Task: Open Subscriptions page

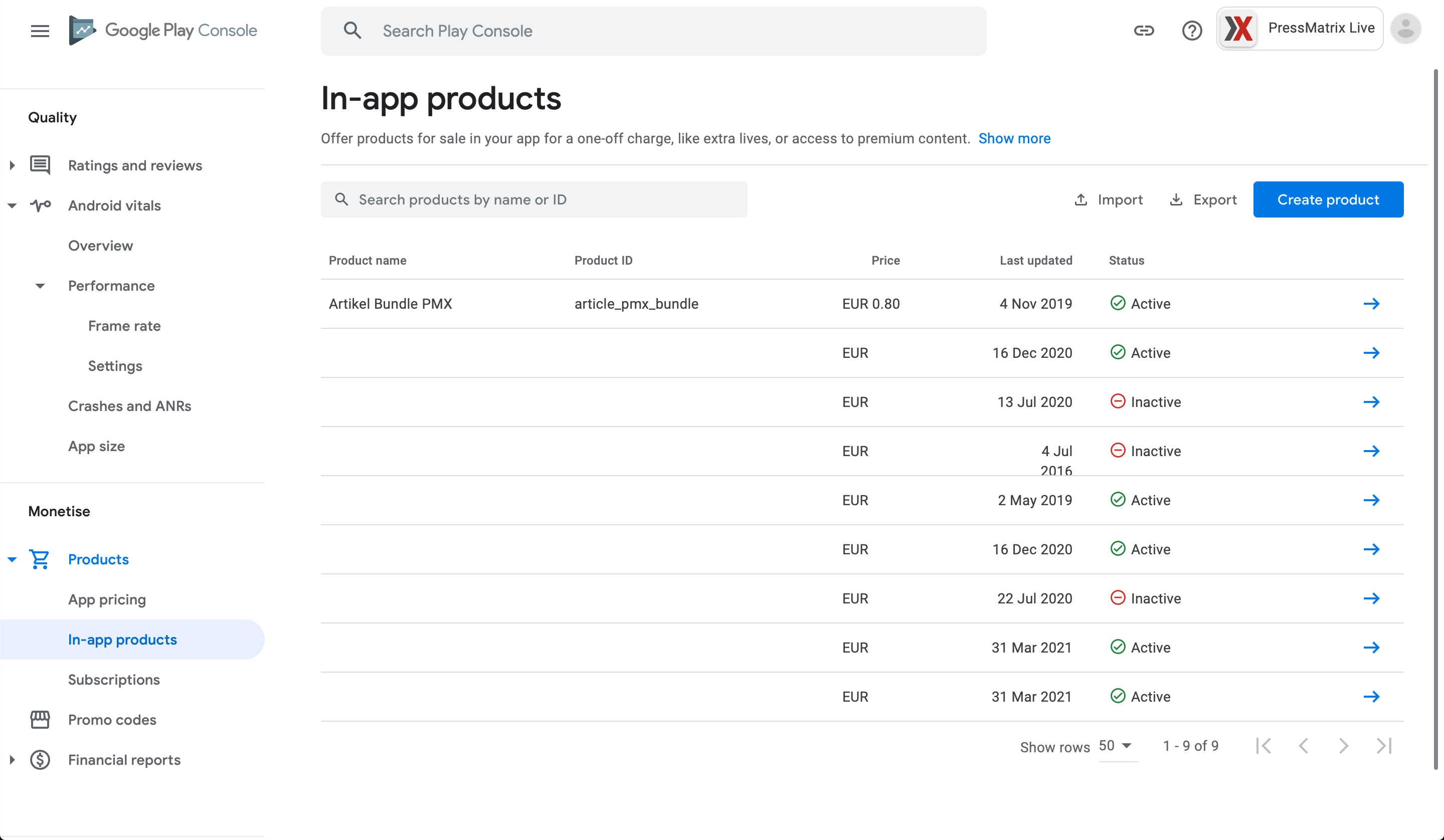Action: tap(114, 680)
